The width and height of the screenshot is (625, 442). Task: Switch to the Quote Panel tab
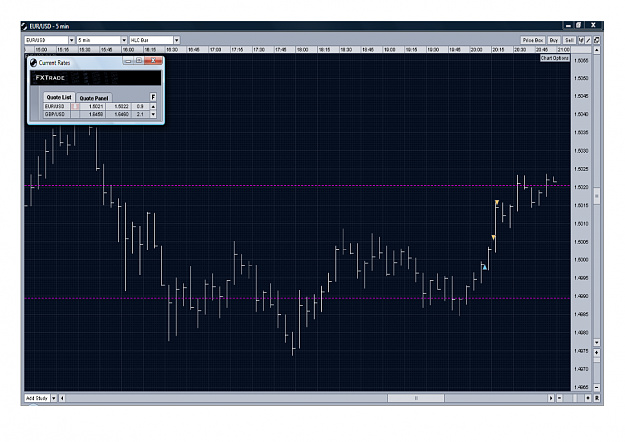(x=94, y=98)
